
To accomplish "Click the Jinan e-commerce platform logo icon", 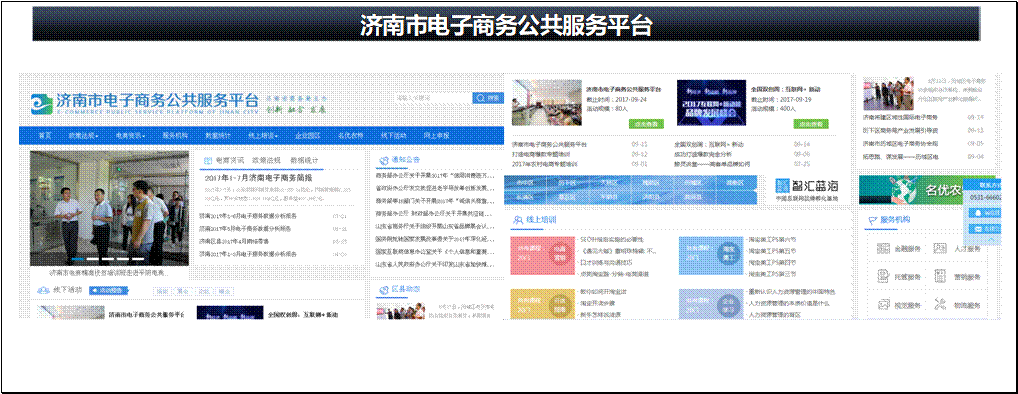I will pyautogui.click(x=42, y=103).
